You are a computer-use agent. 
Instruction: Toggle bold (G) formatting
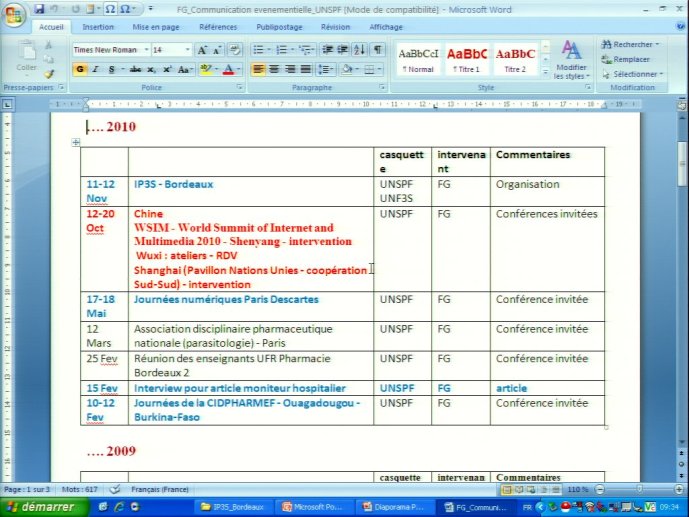pyautogui.click(x=80, y=69)
